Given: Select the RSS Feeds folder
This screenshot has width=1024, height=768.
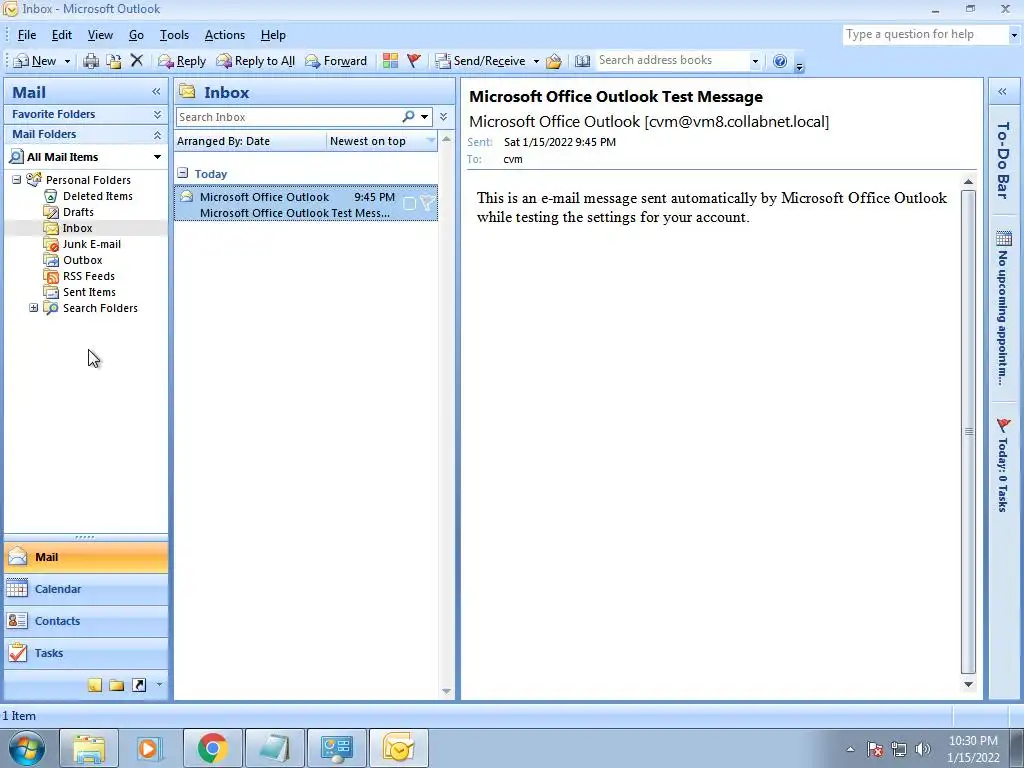Looking at the screenshot, I should (x=89, y=276).
